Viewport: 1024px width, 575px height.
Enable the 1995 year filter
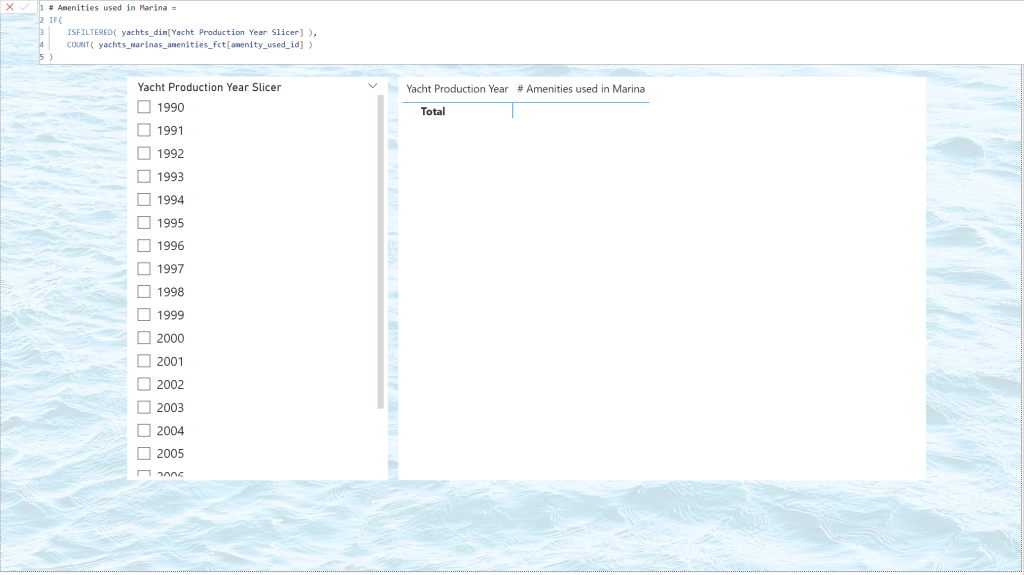[144, 223]
